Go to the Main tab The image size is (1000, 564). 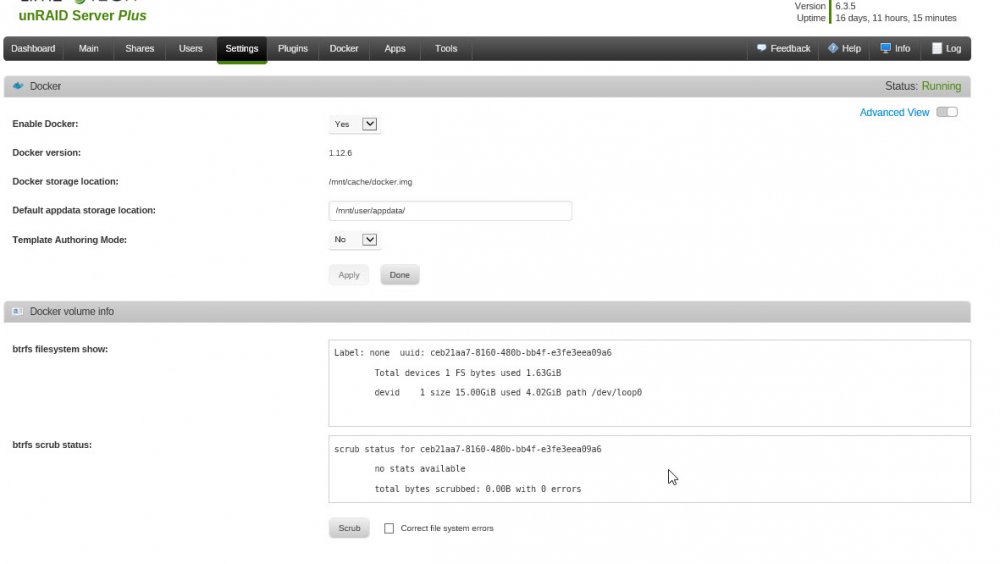point(89,48)
